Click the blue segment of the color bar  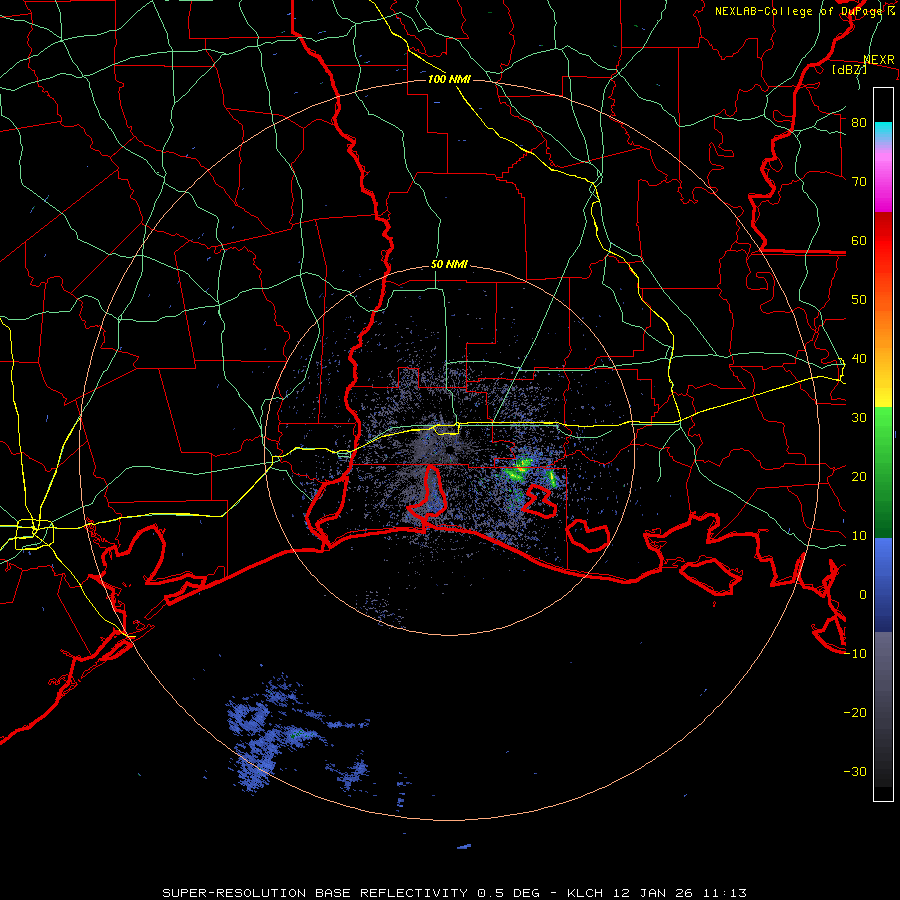pos(883,584)
